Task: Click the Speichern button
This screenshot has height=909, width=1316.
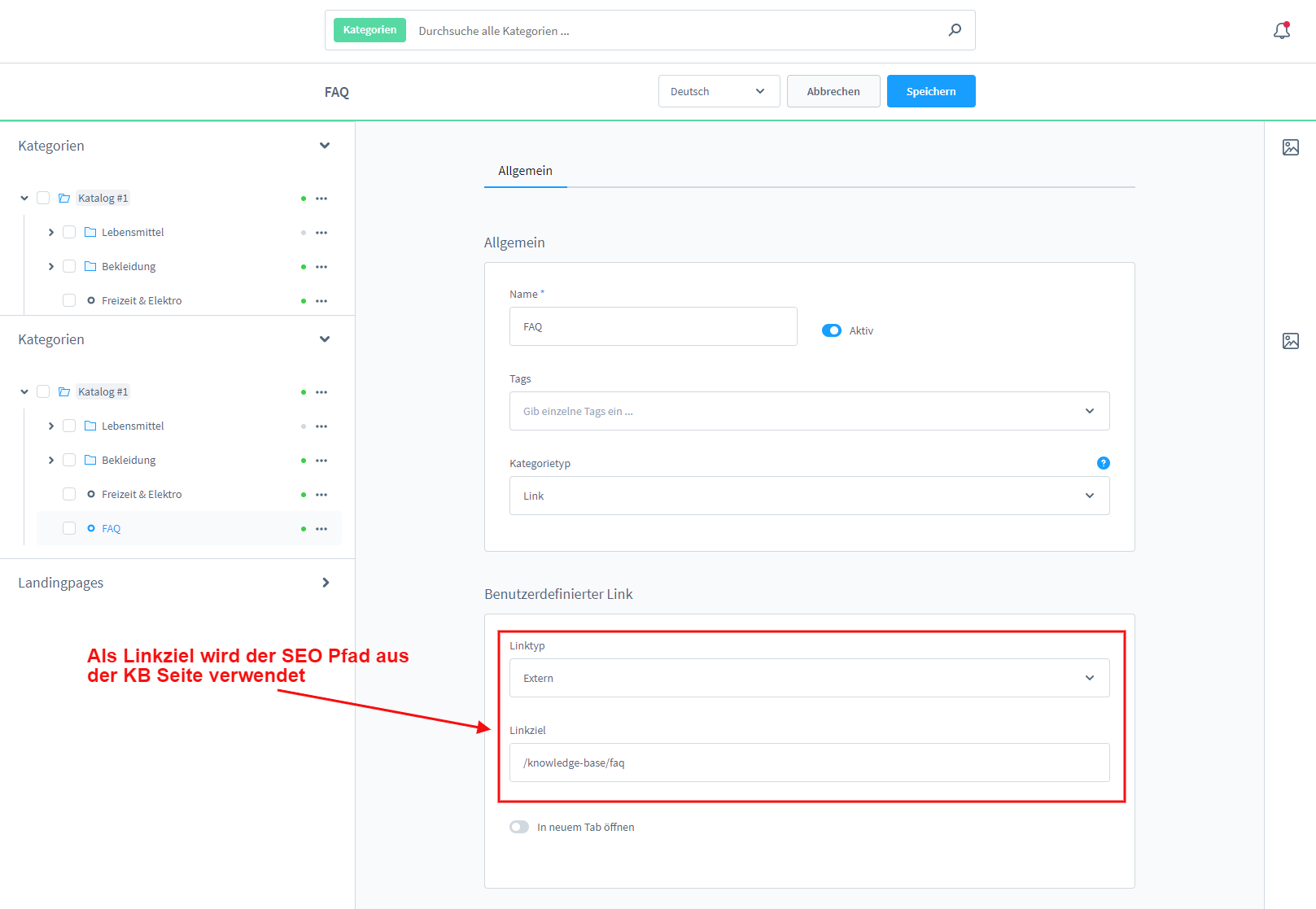Action: 931,91
